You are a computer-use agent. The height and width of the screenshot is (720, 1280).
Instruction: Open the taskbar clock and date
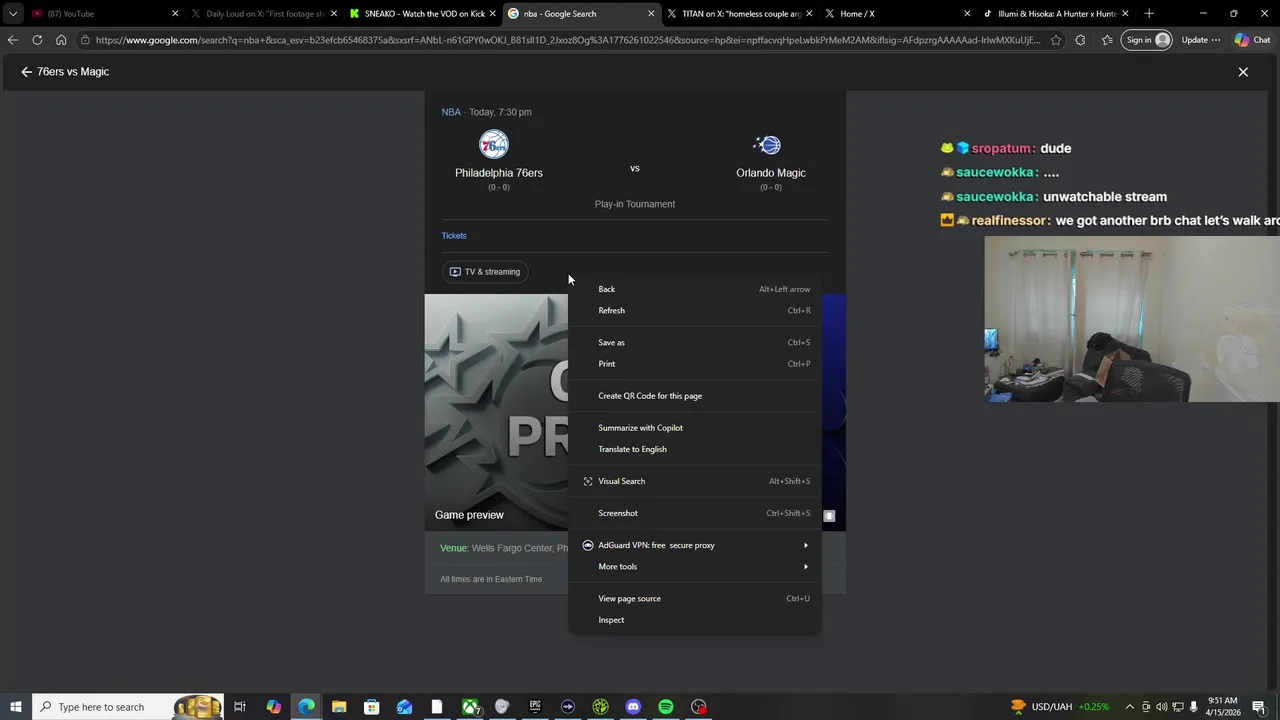[x=1224, y=707]
